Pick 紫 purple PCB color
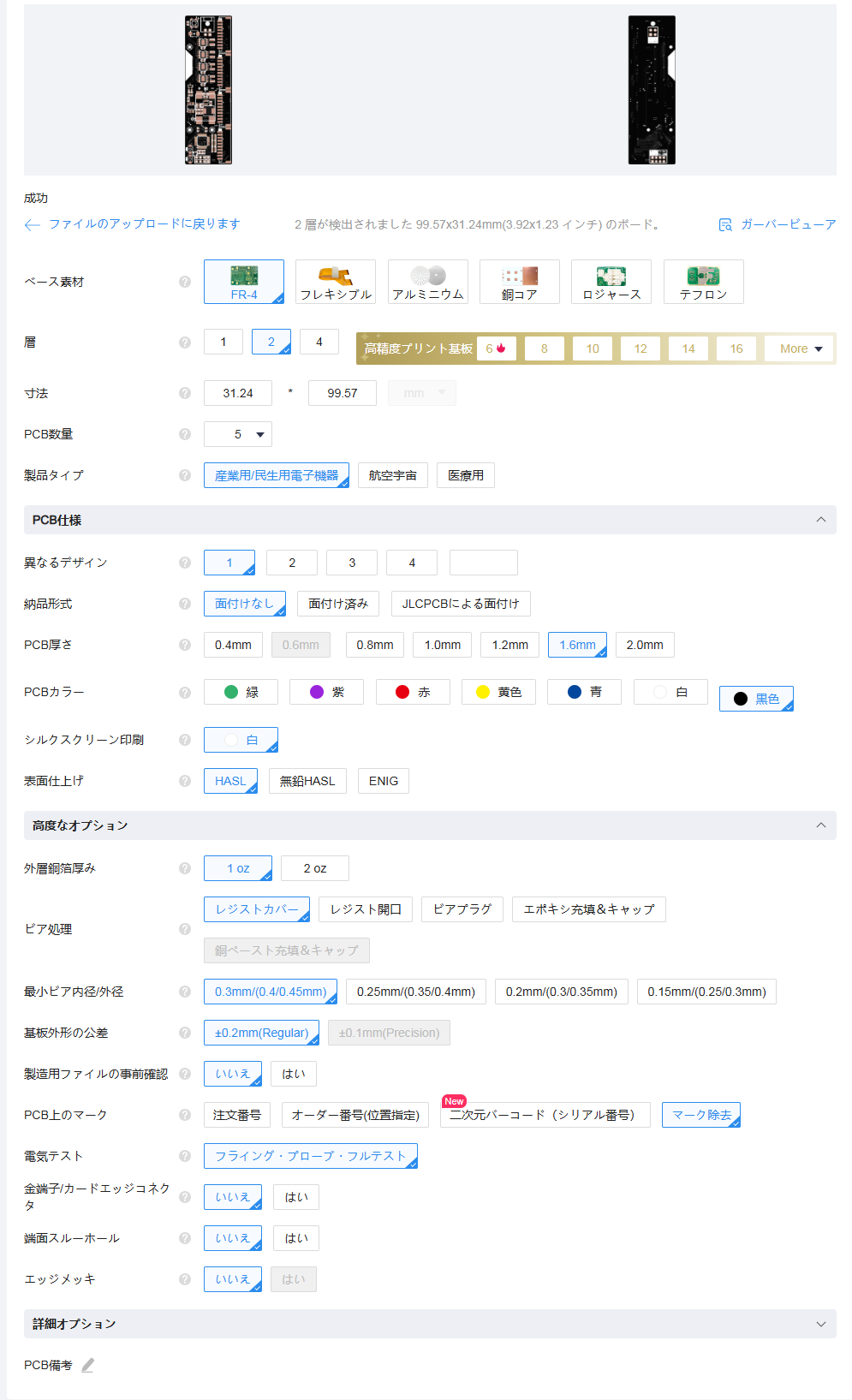The image size is (852, 1400). click(326, 692)
